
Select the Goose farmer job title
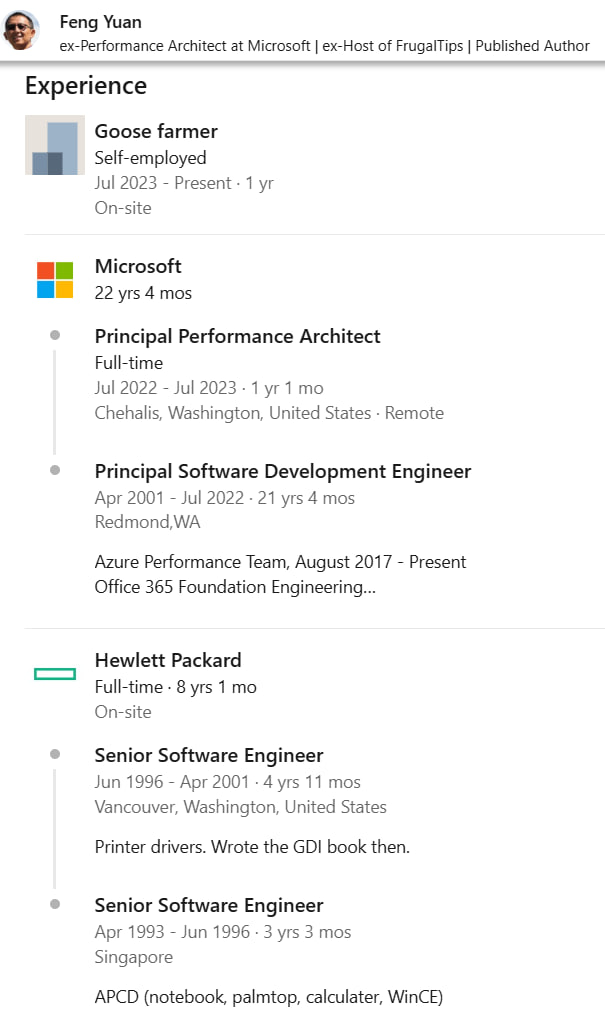pyautogui.click(x=156, y=131)
